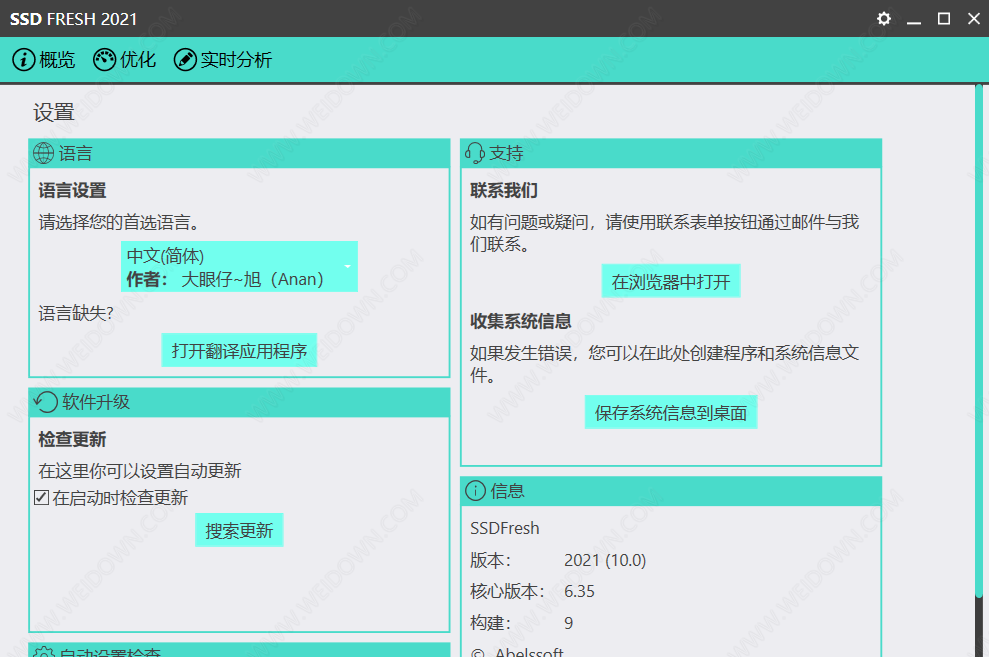Click the vertical scrollbar on the right edge
Screen dimensions: 989x657
click(979, 340)
